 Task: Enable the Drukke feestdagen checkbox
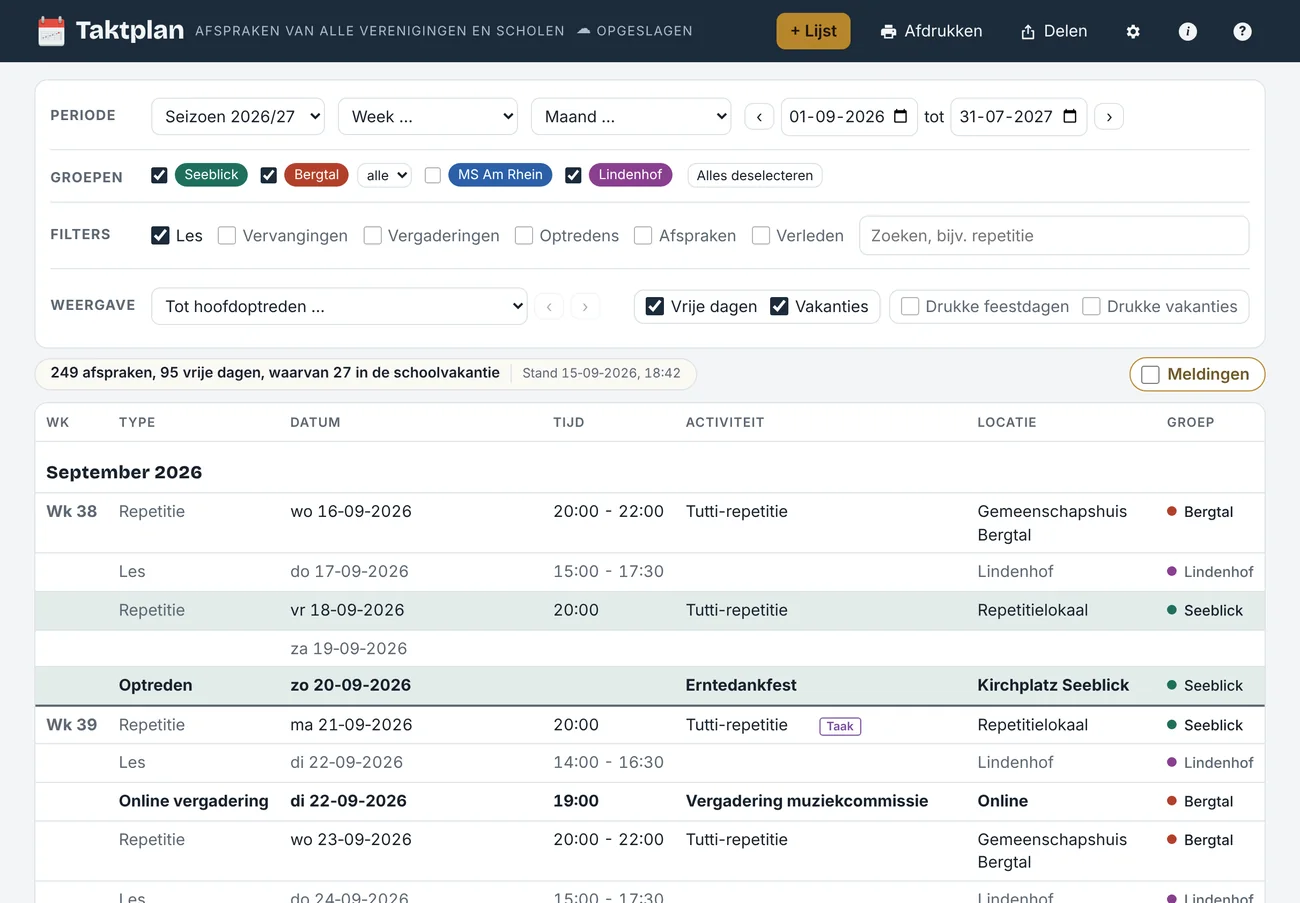(910, 307)
